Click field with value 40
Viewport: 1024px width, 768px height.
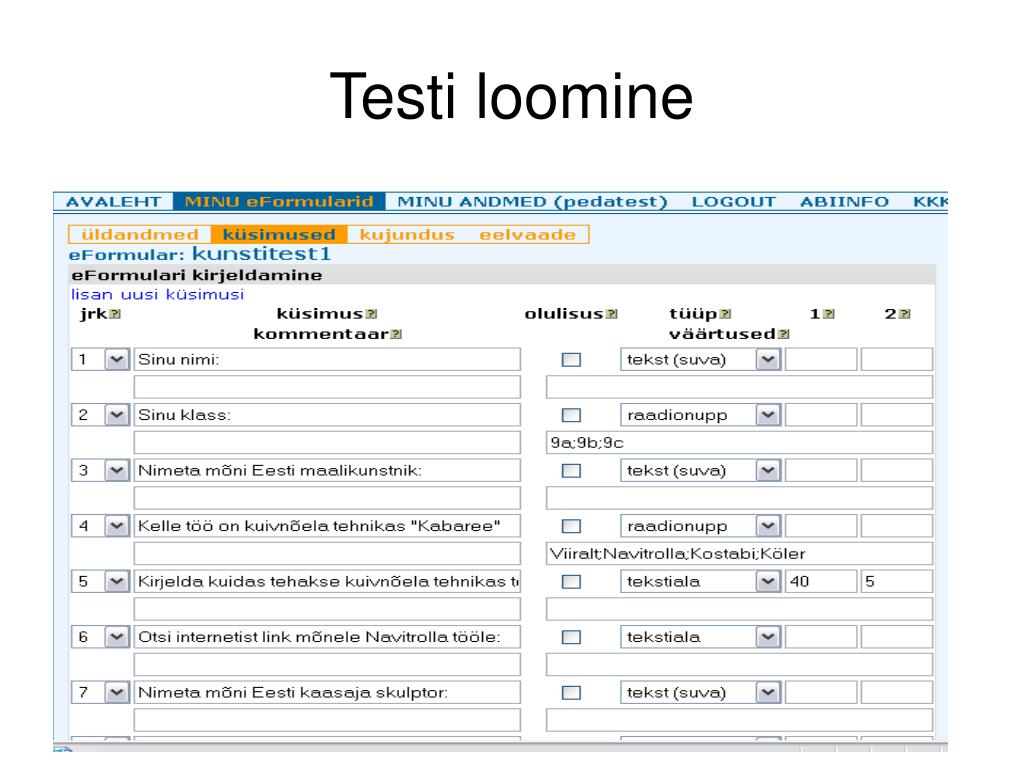pos(821,582)
